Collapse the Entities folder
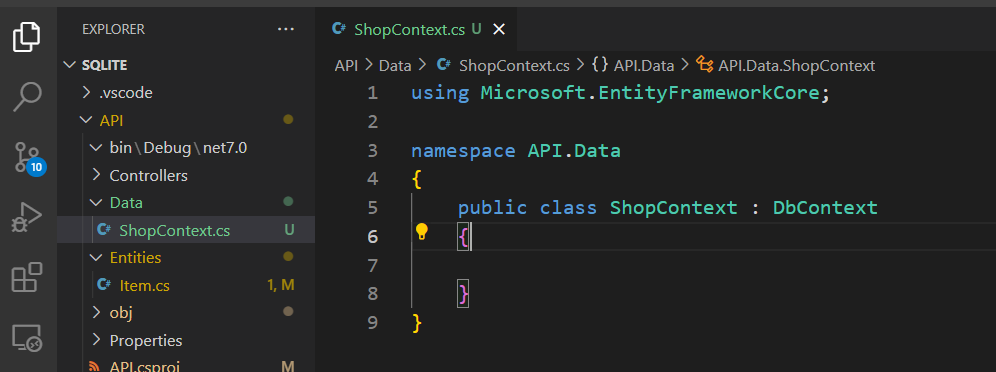 [96, 257]
